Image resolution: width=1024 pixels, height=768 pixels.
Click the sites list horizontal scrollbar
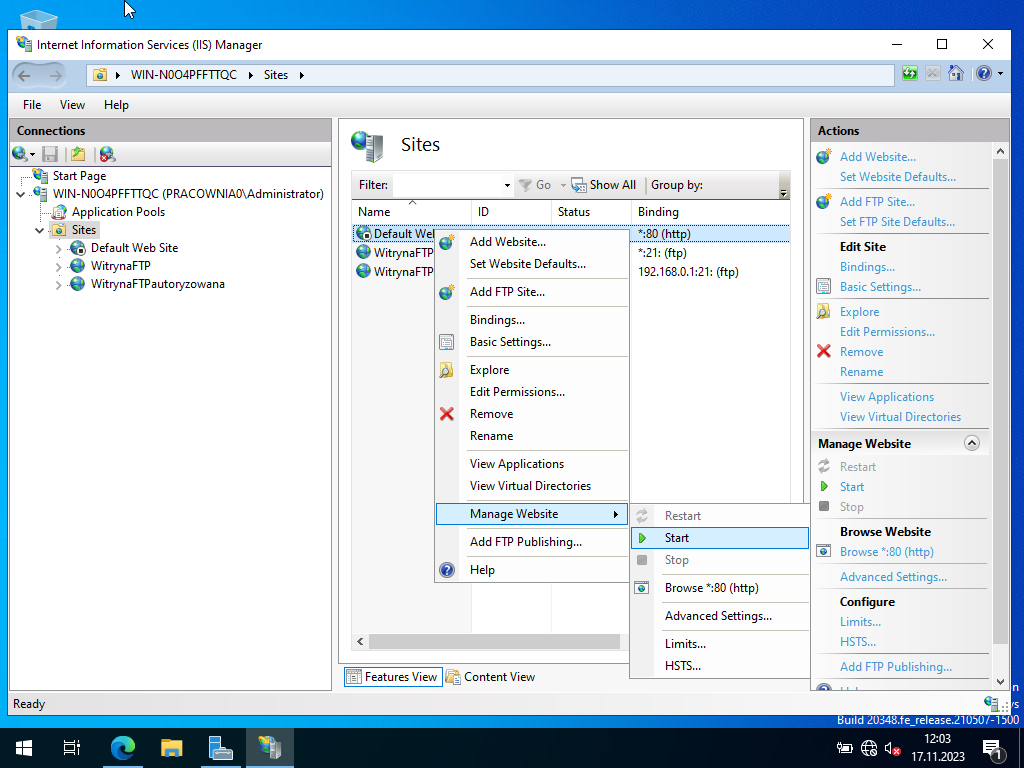494,642
